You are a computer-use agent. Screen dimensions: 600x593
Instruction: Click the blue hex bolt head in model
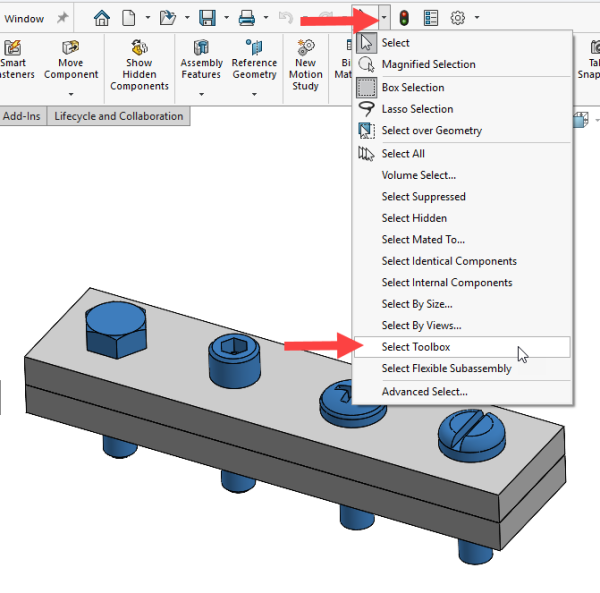[117, 327]
